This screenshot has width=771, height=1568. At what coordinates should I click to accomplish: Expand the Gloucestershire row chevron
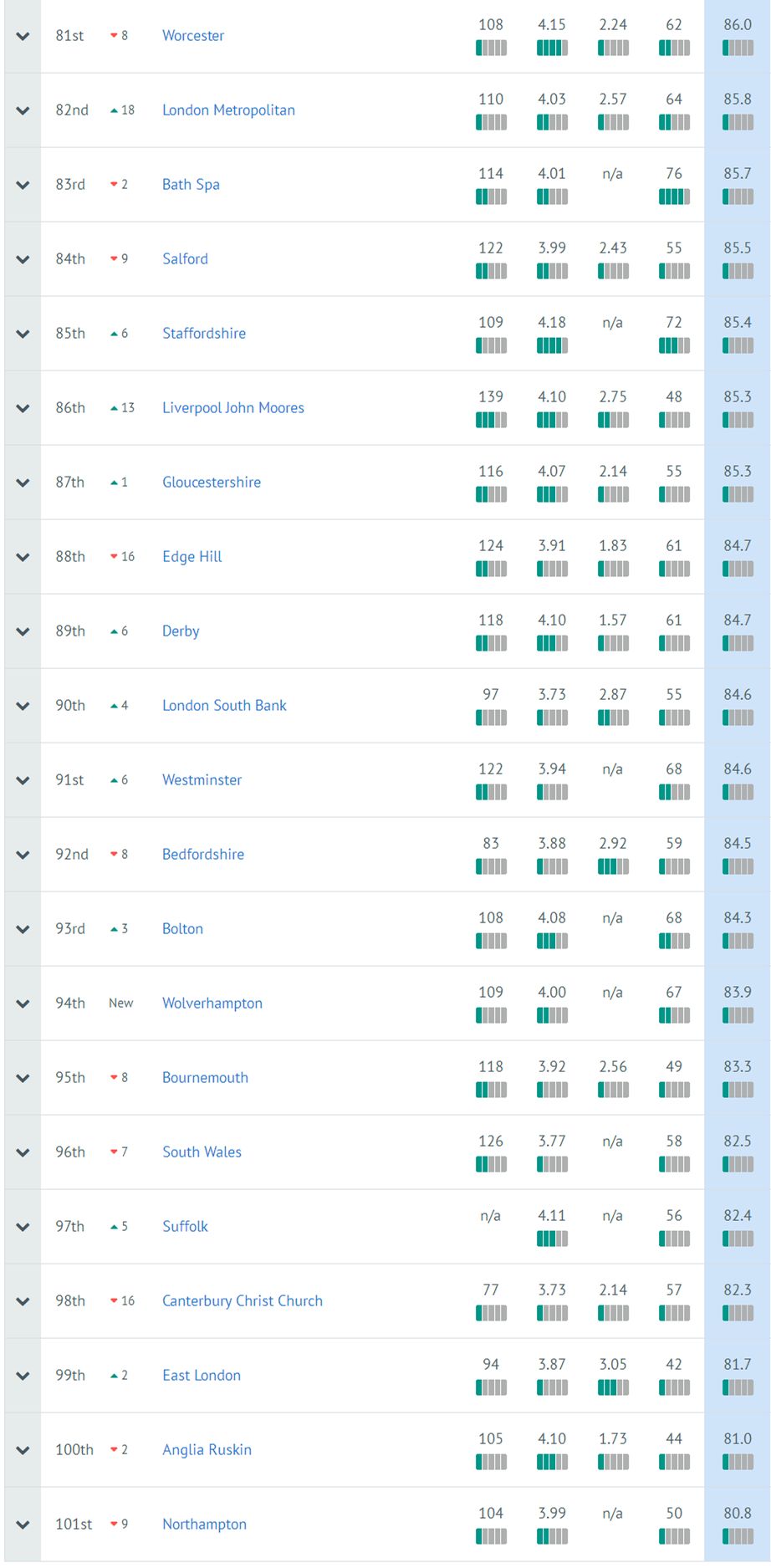pyautogui.click(x=23, y=483)
